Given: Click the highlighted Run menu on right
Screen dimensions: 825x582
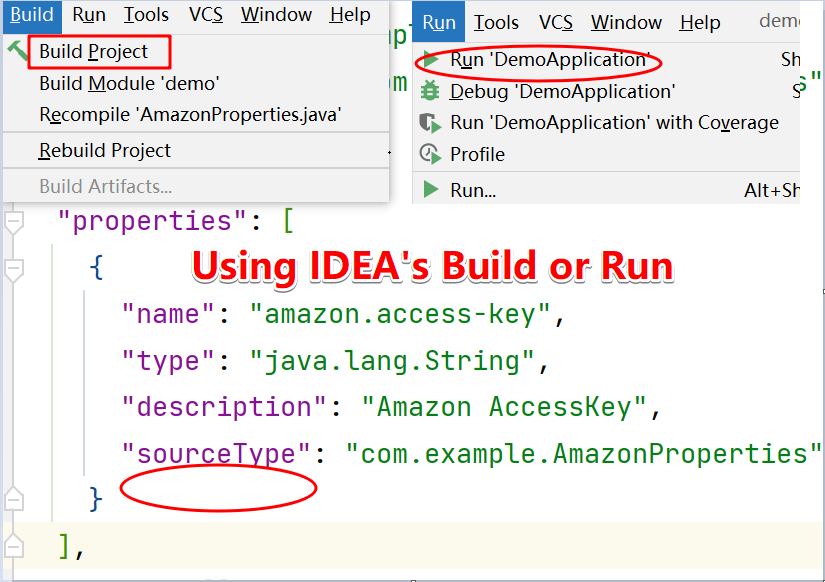Looking at the screenshot, I should pyautogui.click(x=439, y=22).
